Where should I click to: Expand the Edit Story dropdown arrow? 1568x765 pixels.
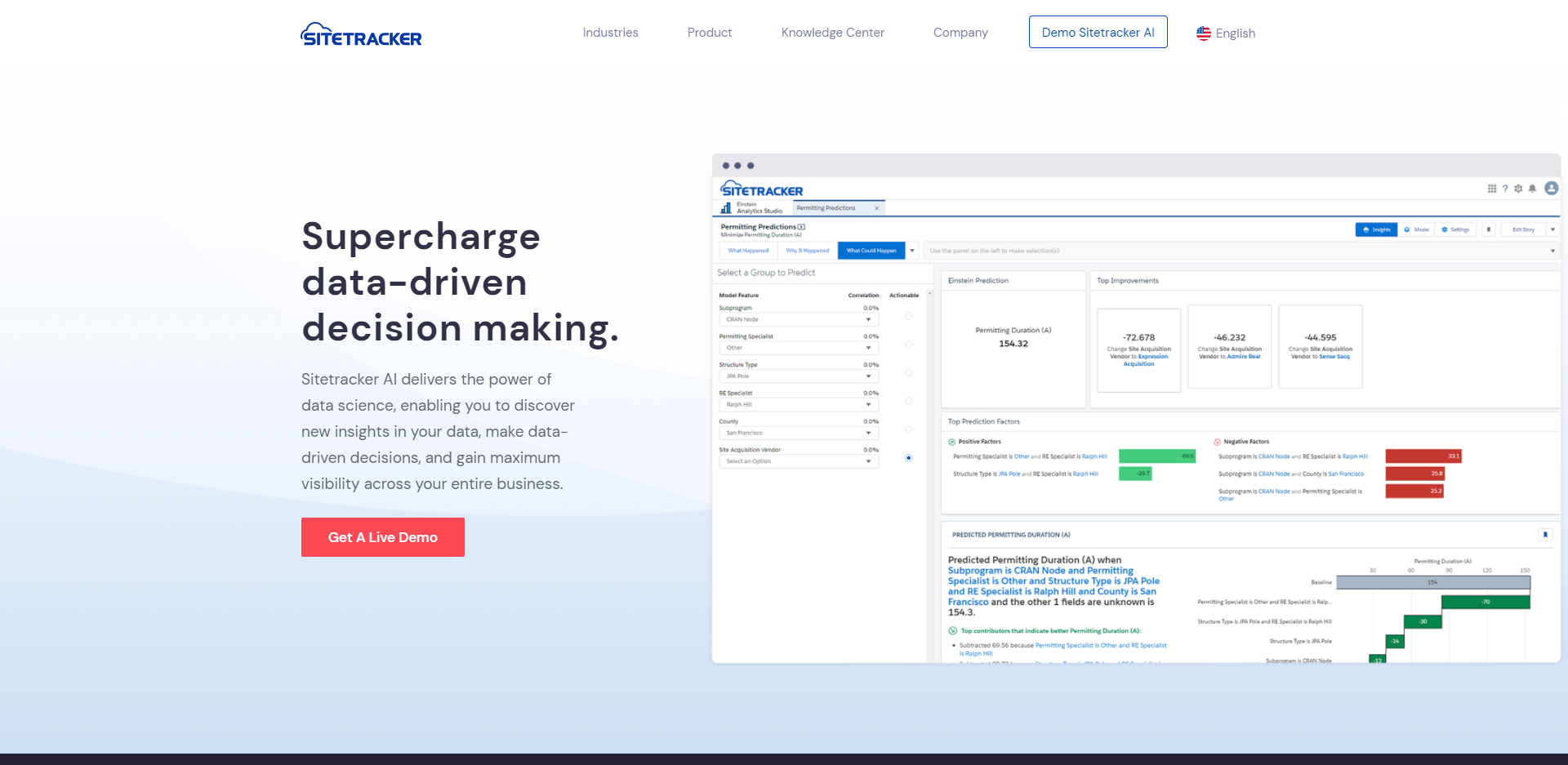click(1552, 229)
